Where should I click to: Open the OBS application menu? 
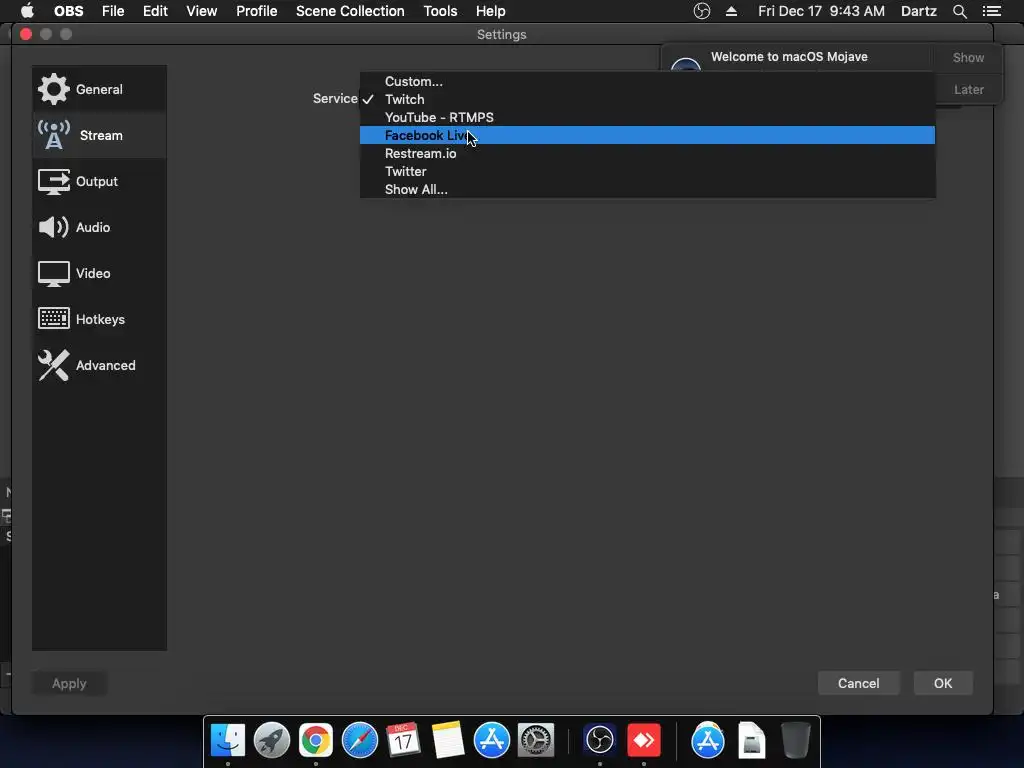[69, 11]
